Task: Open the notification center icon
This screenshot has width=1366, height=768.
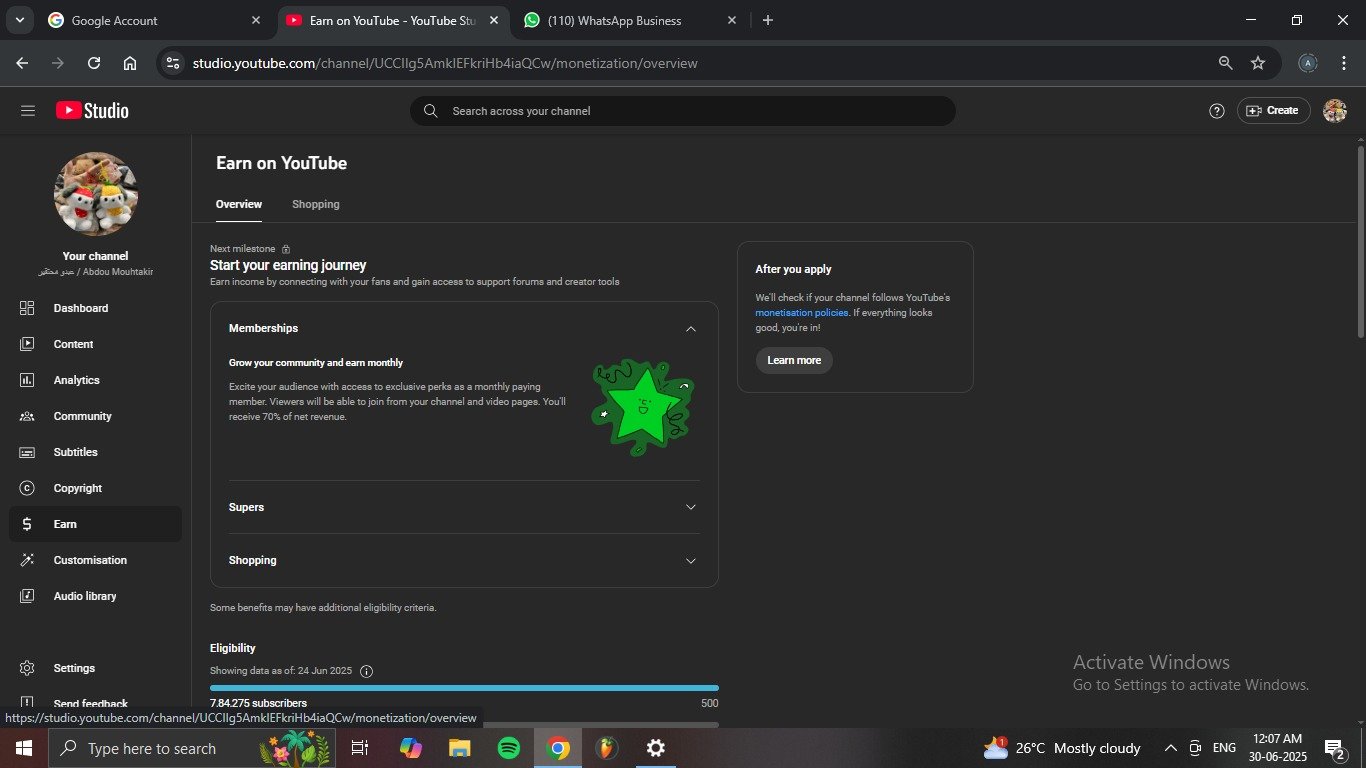Action: [x=1335, y=748]
